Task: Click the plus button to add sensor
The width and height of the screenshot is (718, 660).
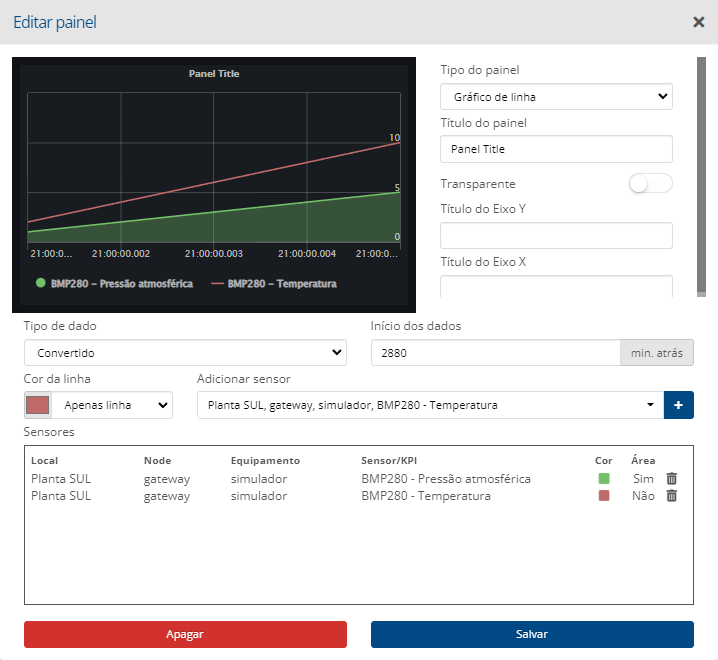Action: point(679,405)
